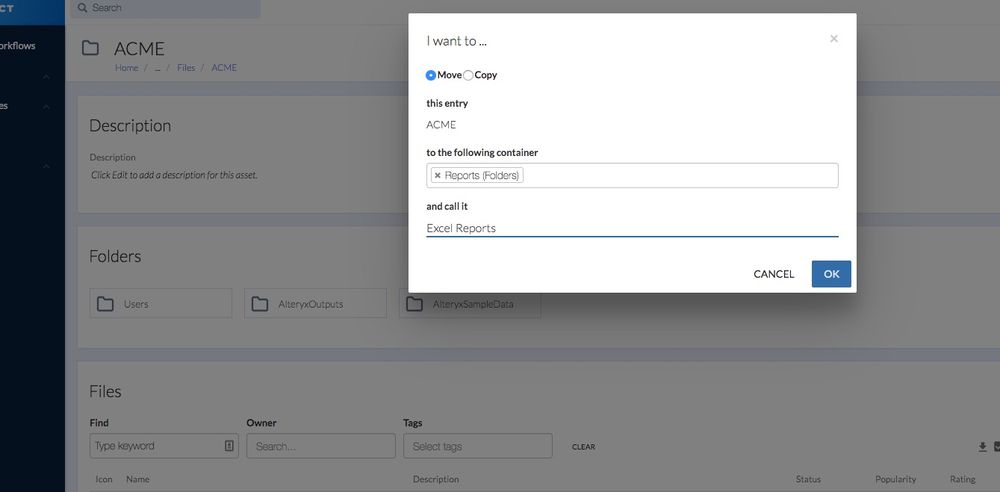Remove the Reports (Folders) tag

pos(437,176)
